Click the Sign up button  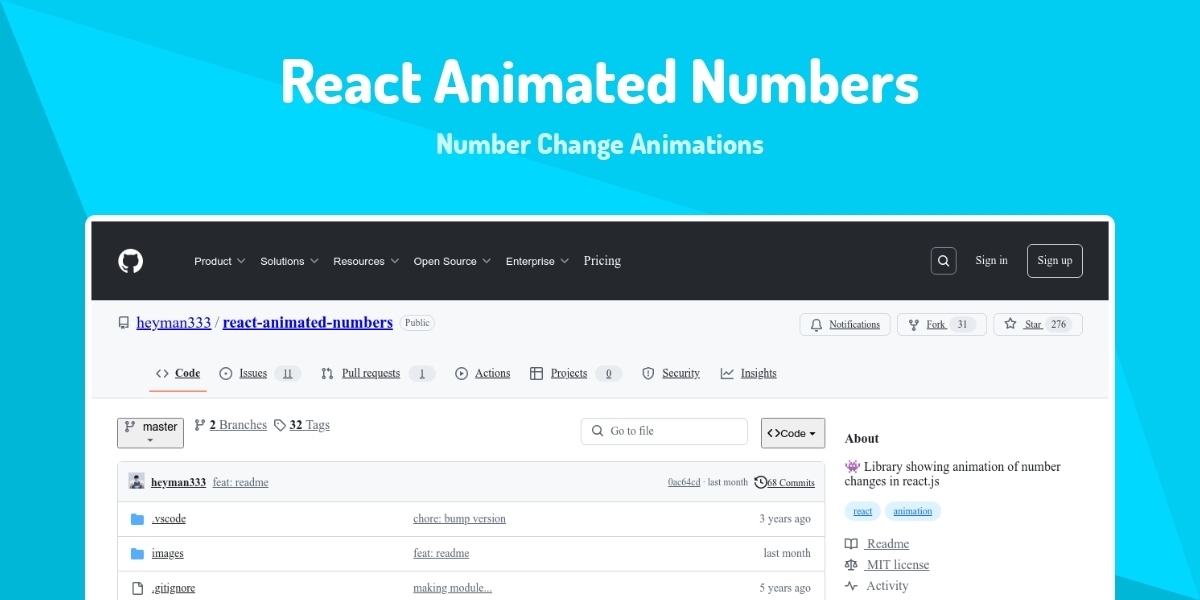1054,260
